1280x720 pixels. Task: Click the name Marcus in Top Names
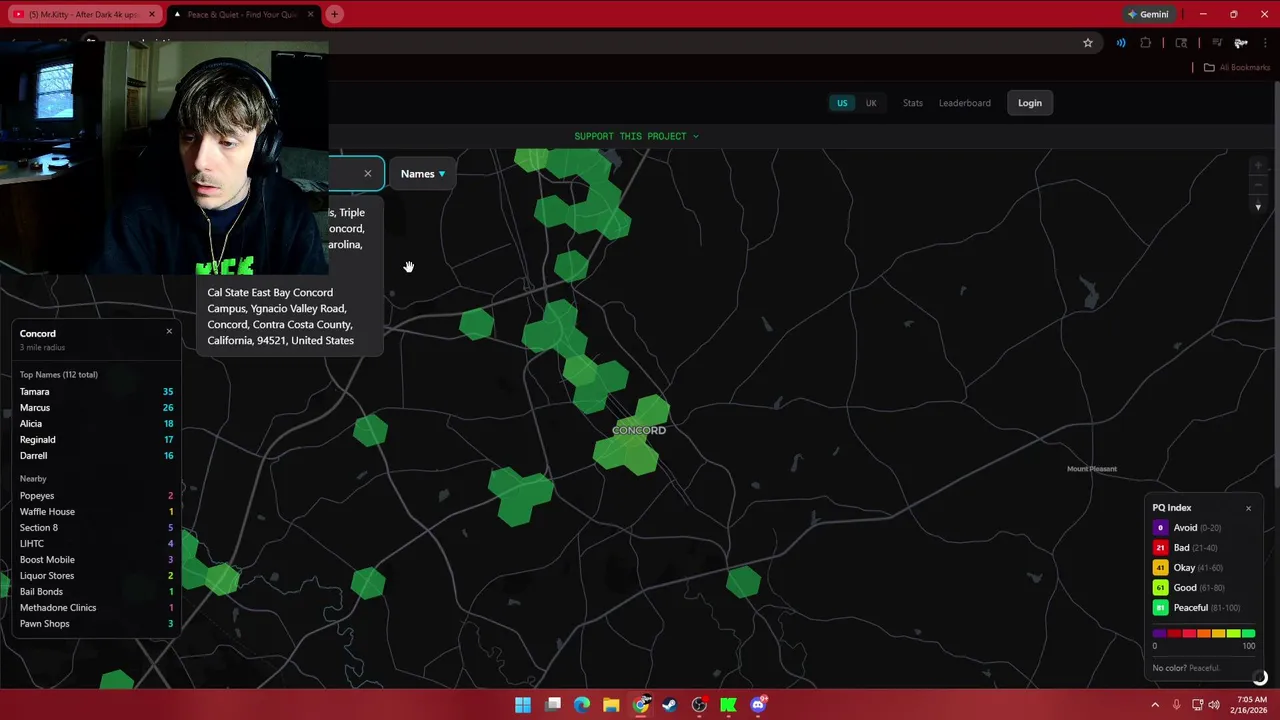[35, 408]
